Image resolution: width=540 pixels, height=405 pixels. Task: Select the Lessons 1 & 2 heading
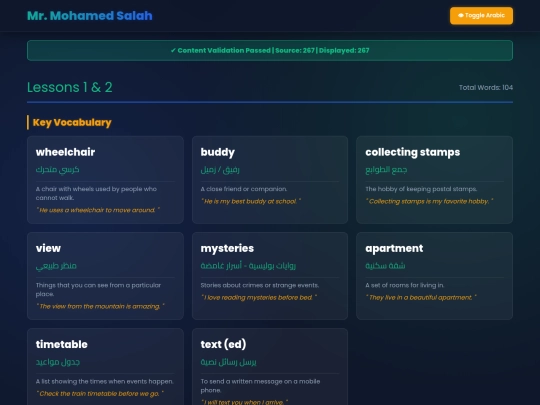tap(70, 87)
